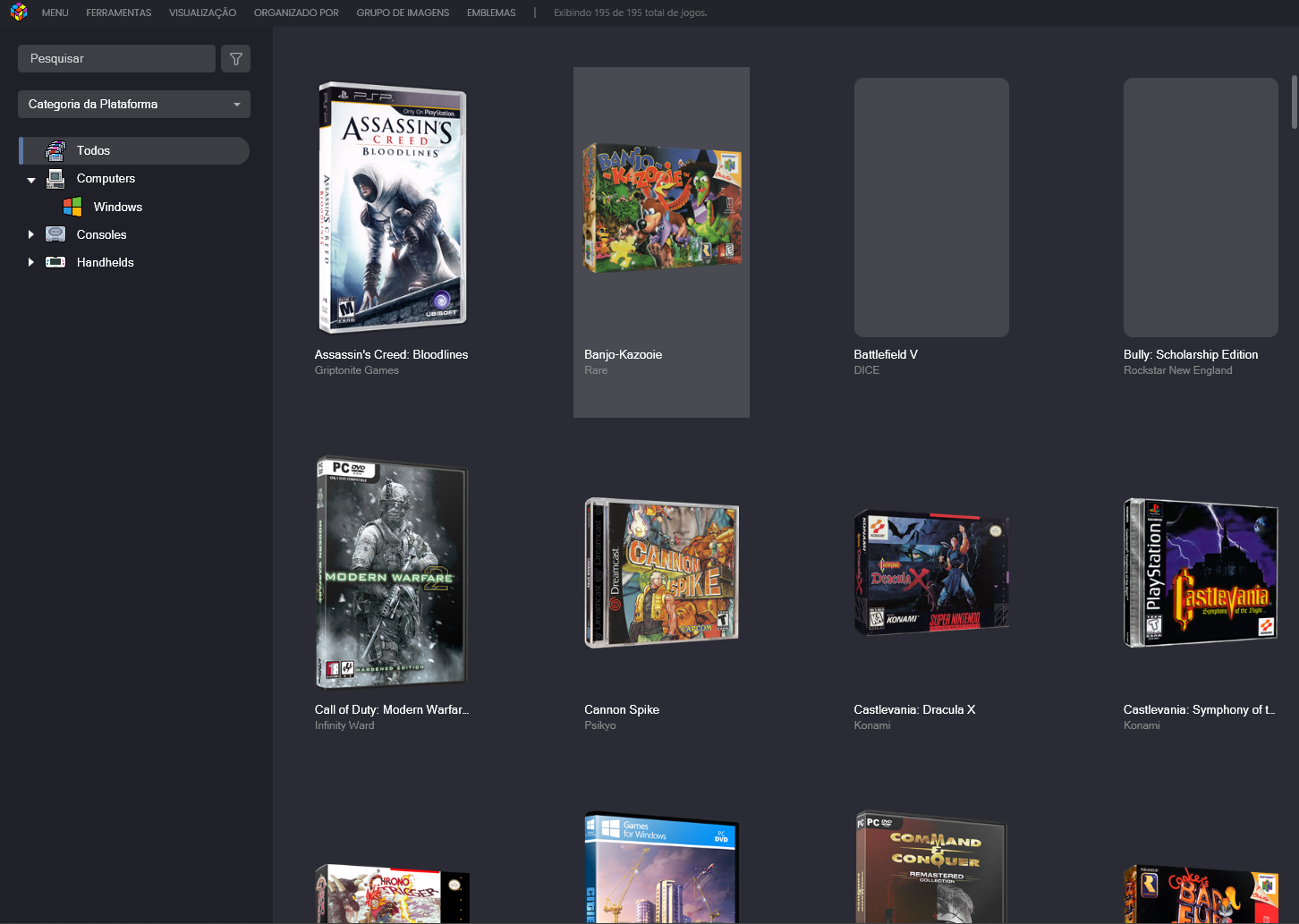Select the Battlefield V blank cover
1299x924 pixels.
click(931, 208)
